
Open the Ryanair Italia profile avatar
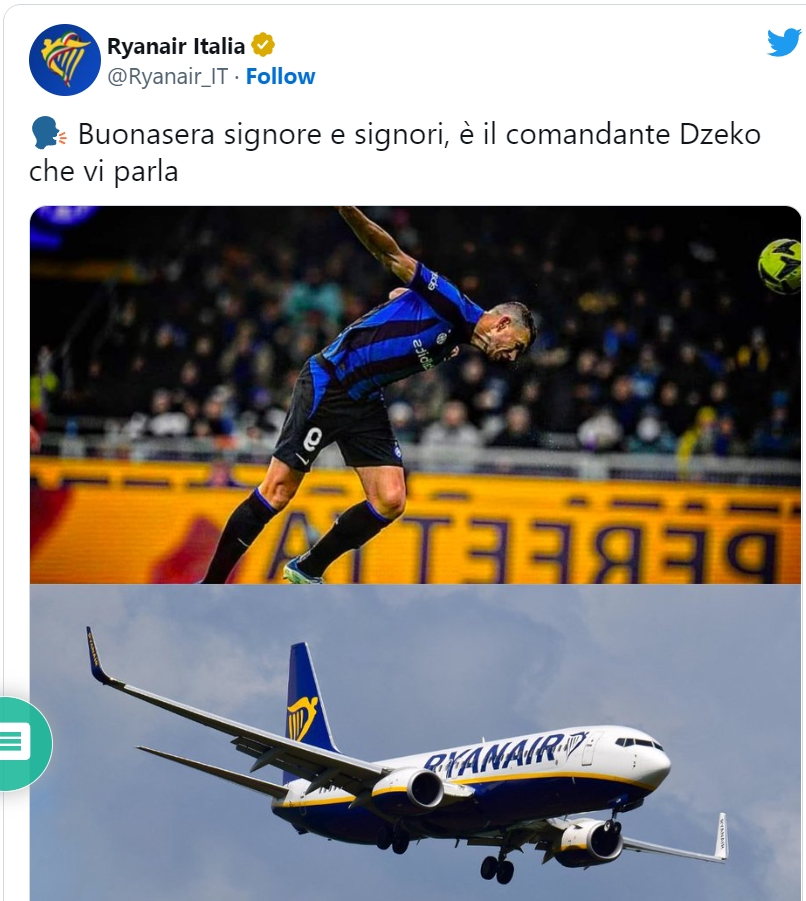[64, 60]
